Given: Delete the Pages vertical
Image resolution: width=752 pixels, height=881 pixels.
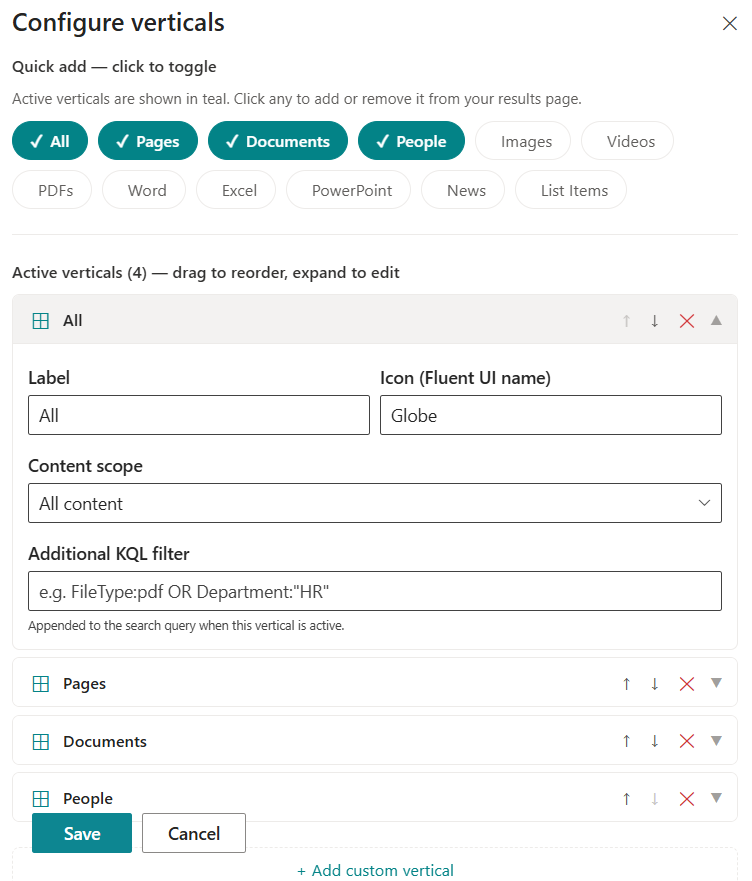Looking at the screenshot, I should (x=687, y=684).
